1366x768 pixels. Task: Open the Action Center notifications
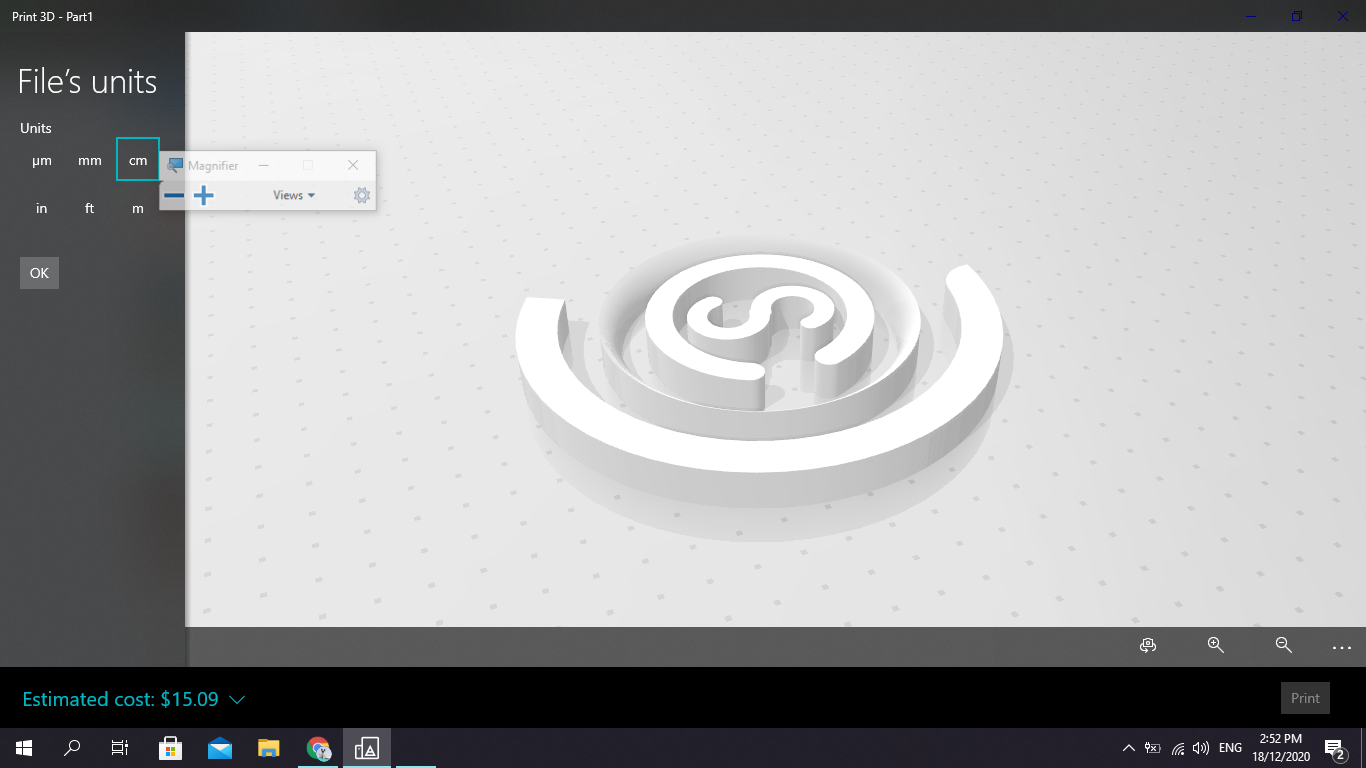1335,748
